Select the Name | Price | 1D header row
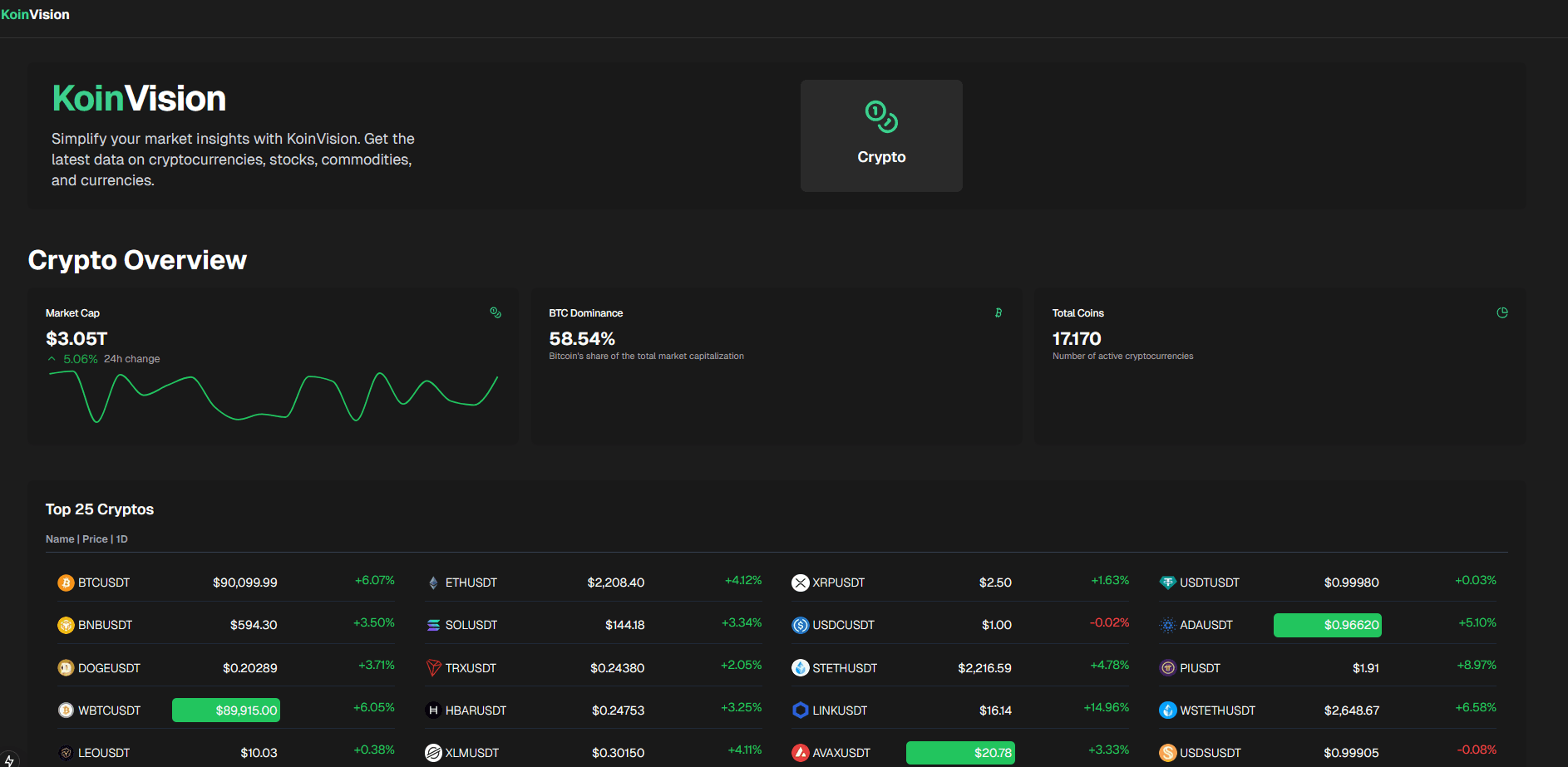Viewport: 1568px width, 767px height. (x=87, y=538)
